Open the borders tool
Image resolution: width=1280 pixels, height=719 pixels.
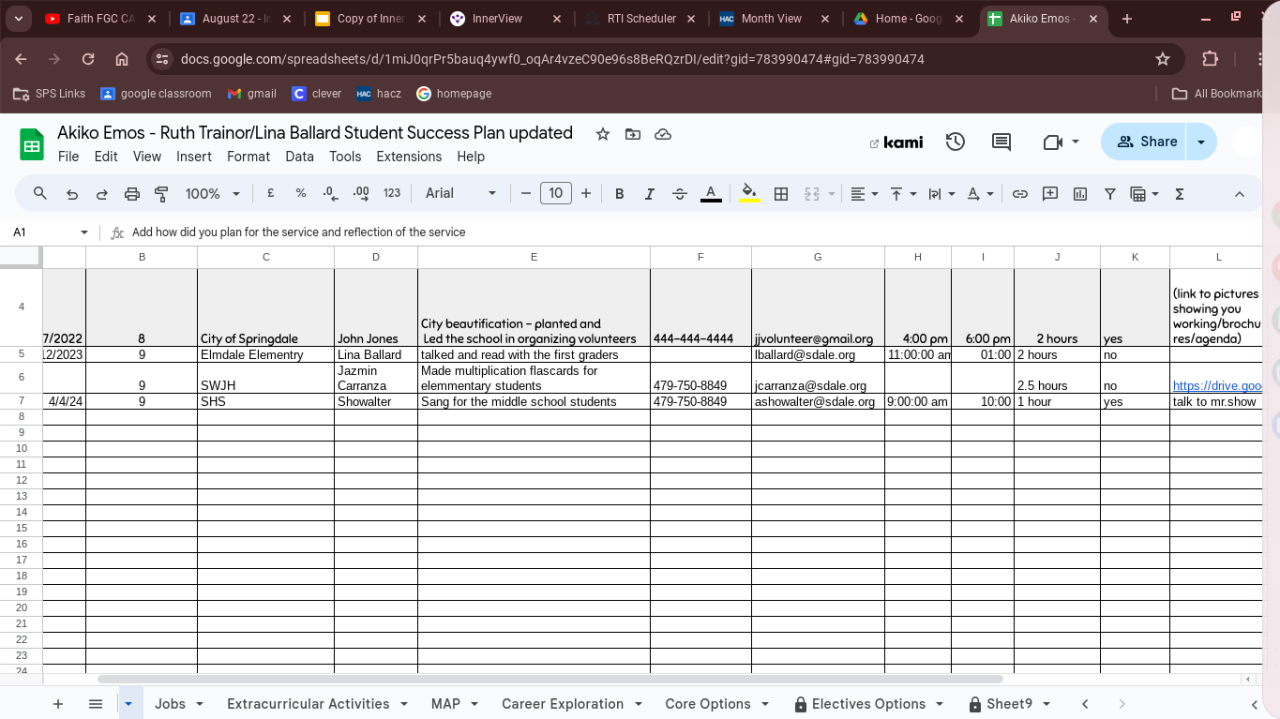pyautogui.click(x=781, y=194)
